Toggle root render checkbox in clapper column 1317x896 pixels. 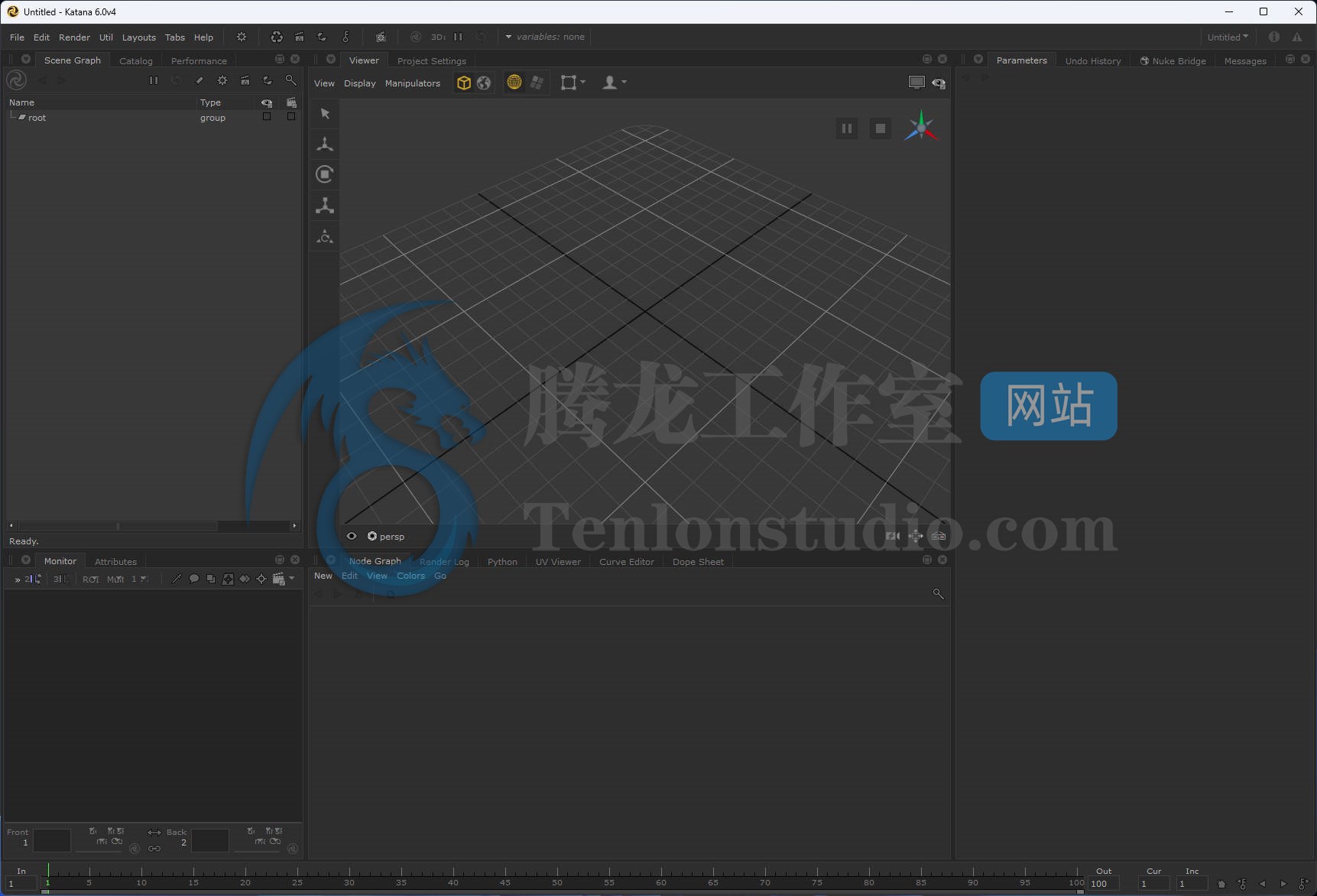click(291, 117)
